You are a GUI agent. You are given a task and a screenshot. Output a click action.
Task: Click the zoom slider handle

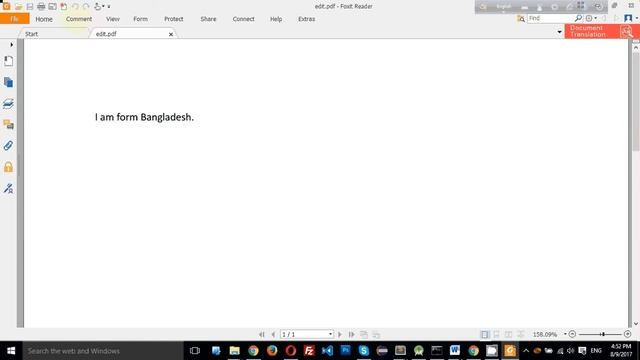603,334
